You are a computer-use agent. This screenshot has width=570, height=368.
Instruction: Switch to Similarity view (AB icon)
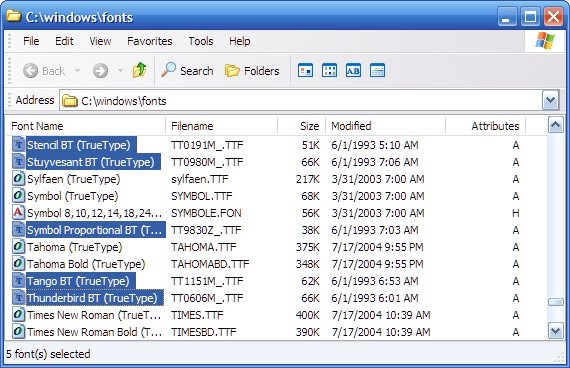point(353,70)
